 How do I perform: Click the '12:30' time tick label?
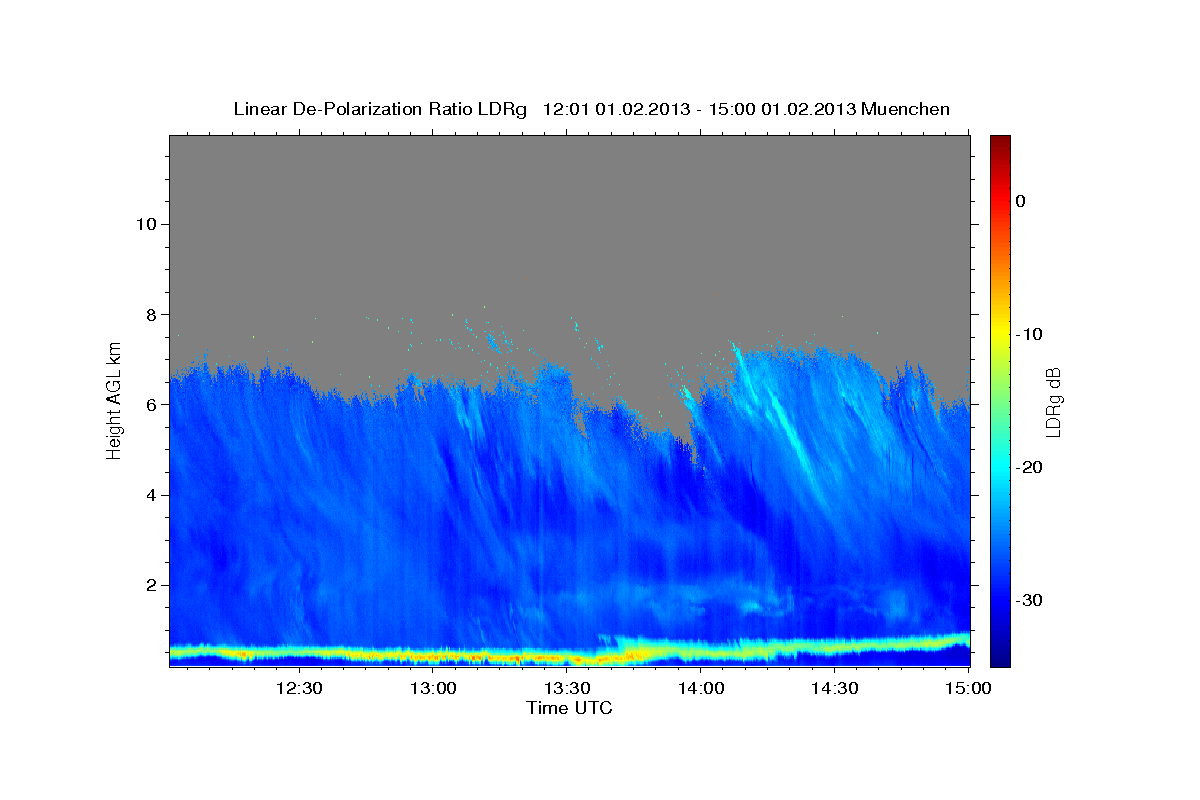[x=299, y=688]
